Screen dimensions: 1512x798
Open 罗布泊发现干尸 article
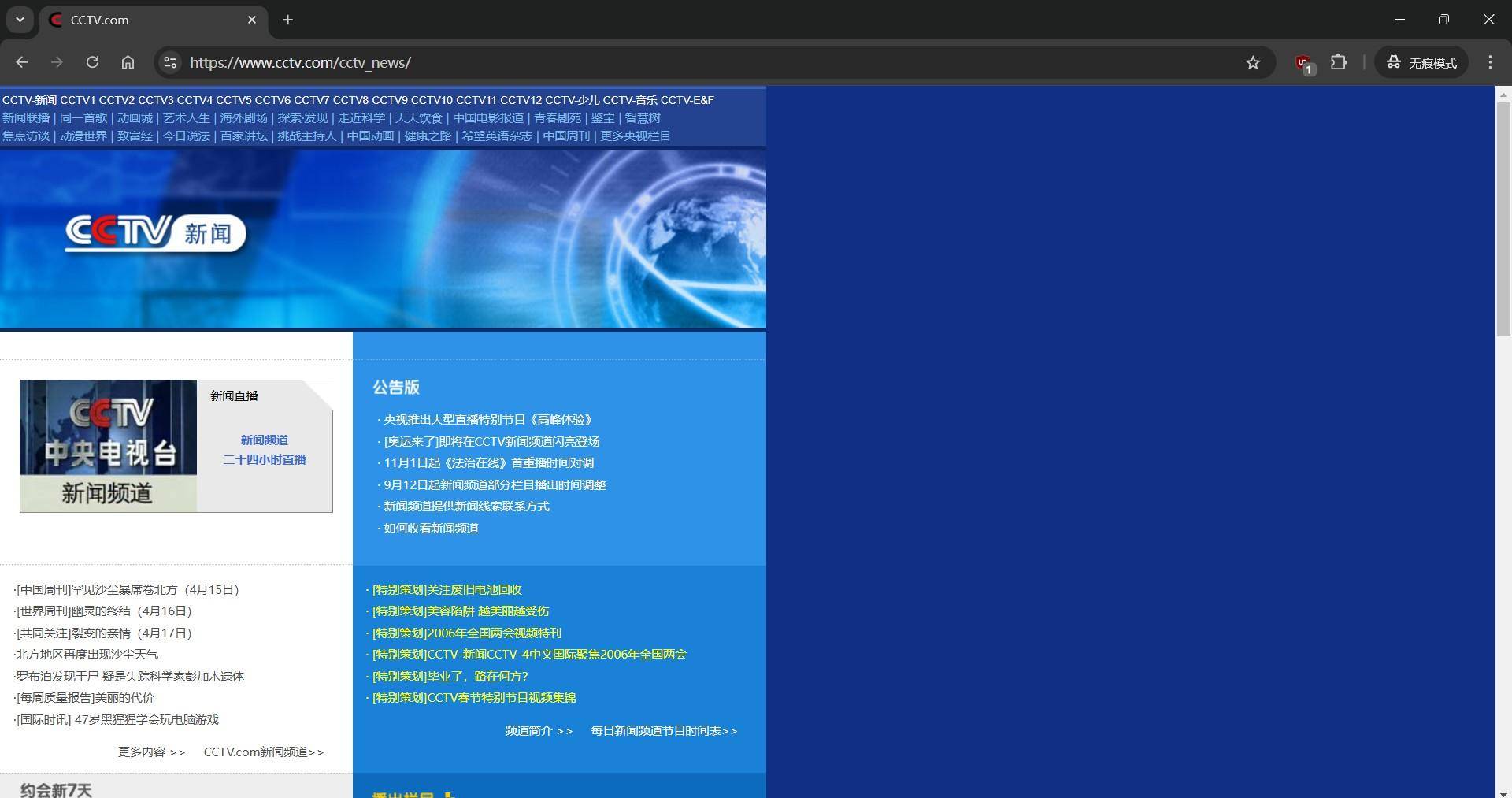[130, 677]
